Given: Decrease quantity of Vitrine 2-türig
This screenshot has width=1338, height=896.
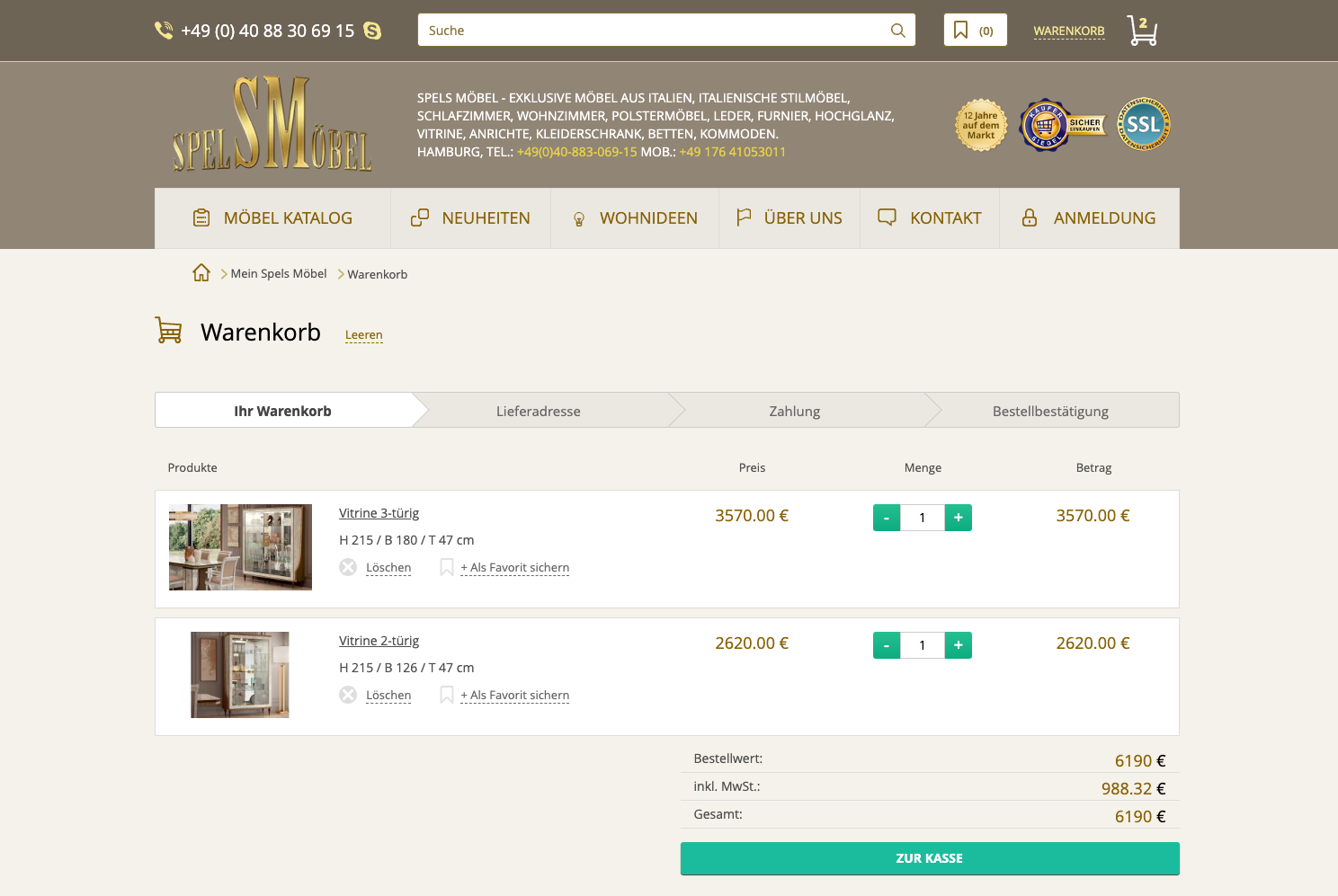Looking at the screenshot, I should (x=887, y=645).
